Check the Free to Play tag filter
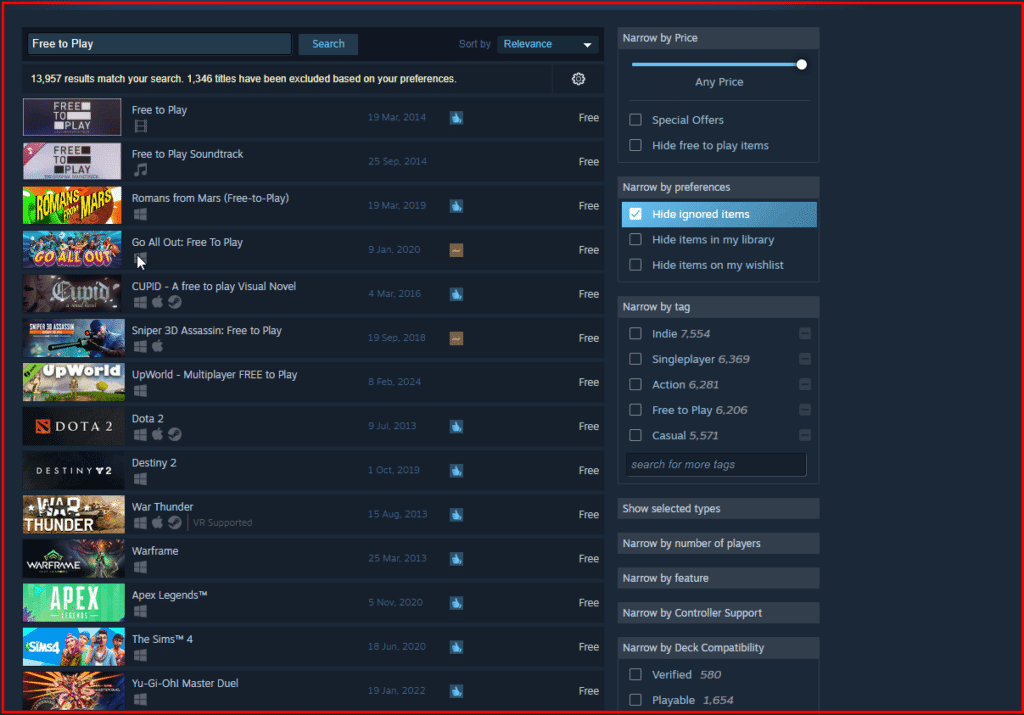 pyautogui.click(x=635, y=410)
